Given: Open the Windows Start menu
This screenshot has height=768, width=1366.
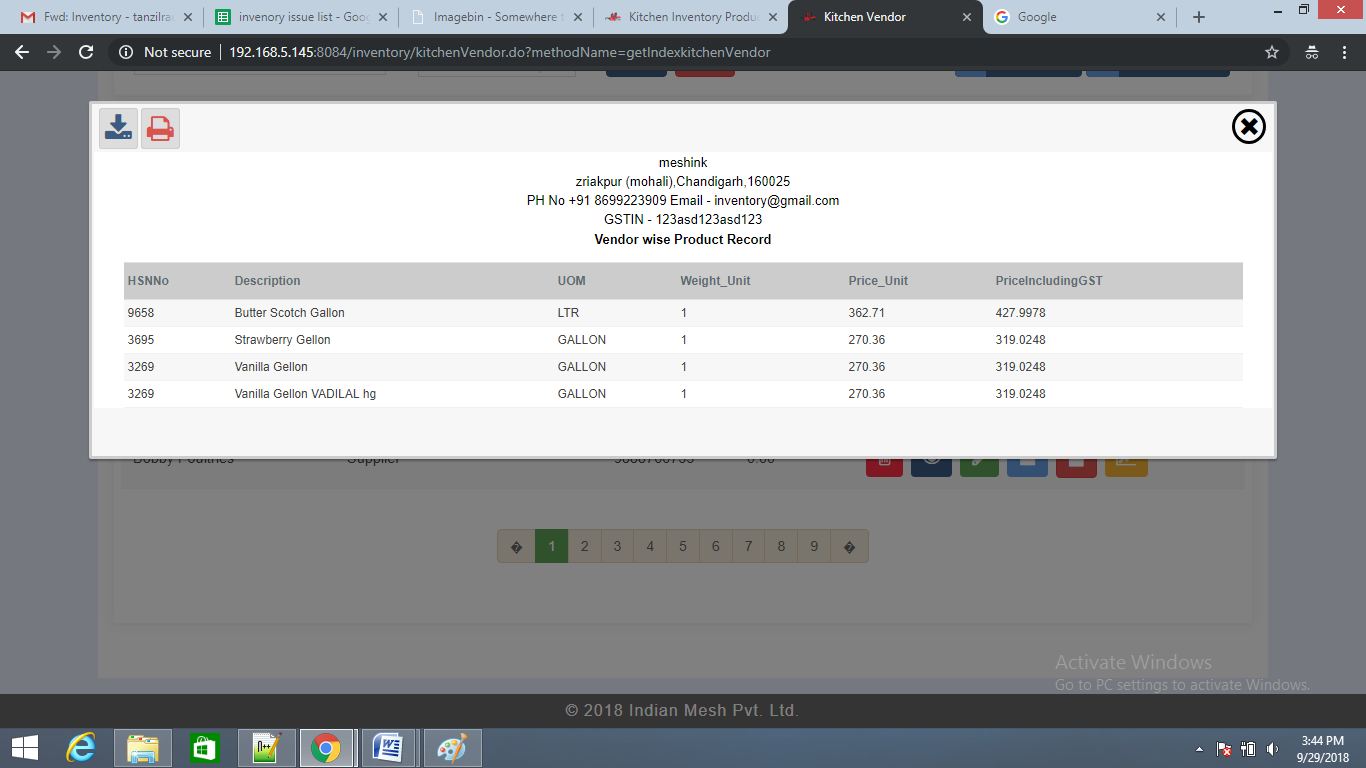Looking at the screenshot, I should (x=25, y=747).
